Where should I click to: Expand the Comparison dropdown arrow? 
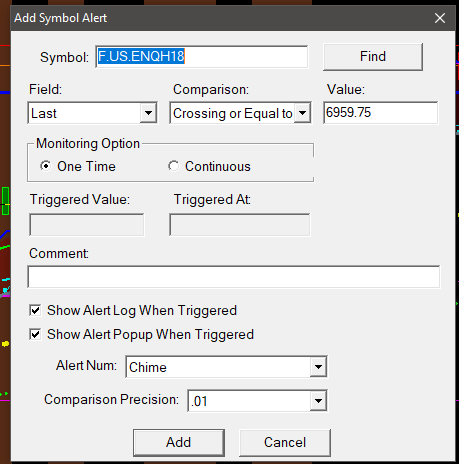(x=302, y=113)
